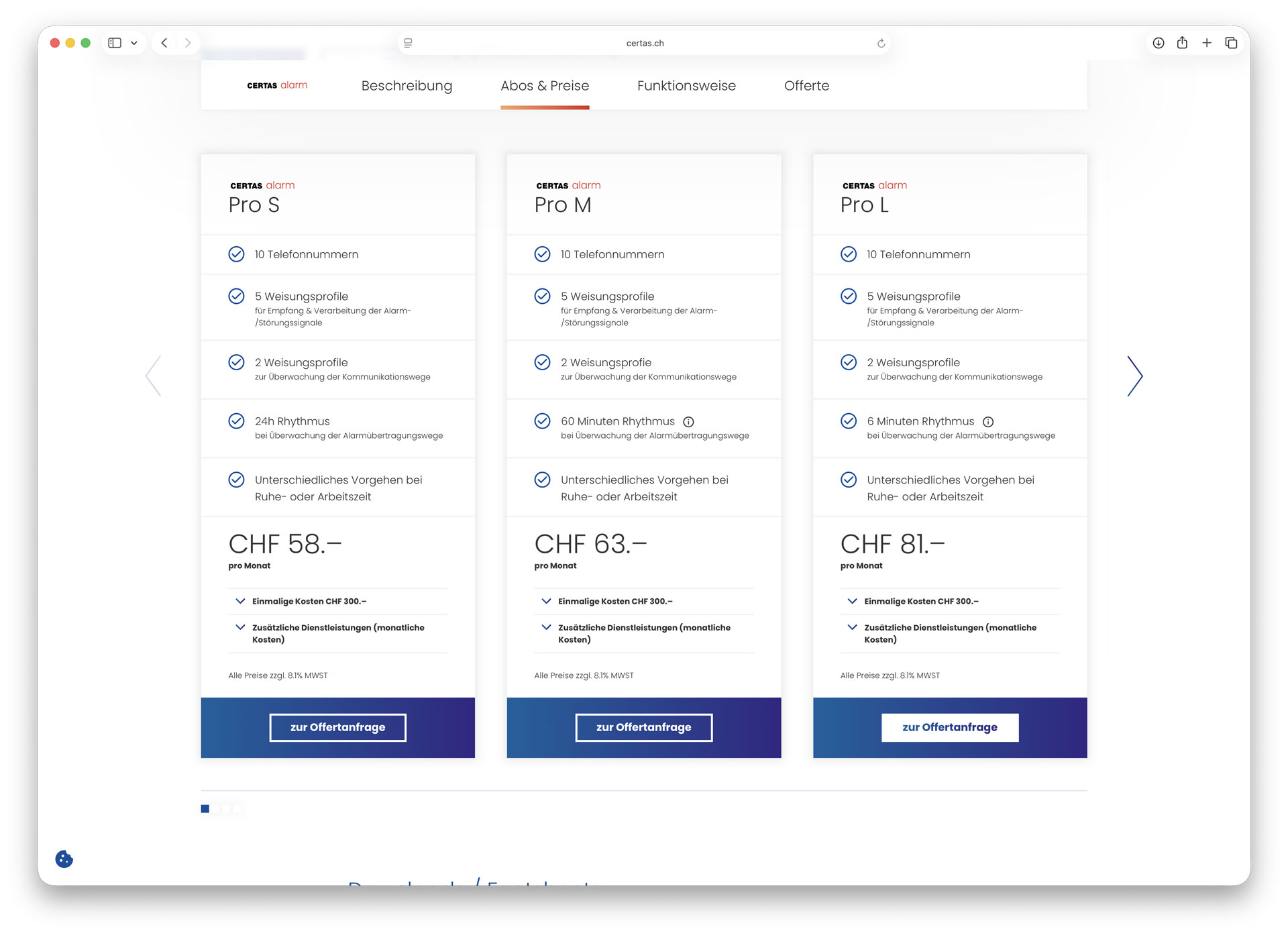Click the next carousel arrow
Image resolution: width=1288 pixels, height=935 pixels.
click(1134, 376)
